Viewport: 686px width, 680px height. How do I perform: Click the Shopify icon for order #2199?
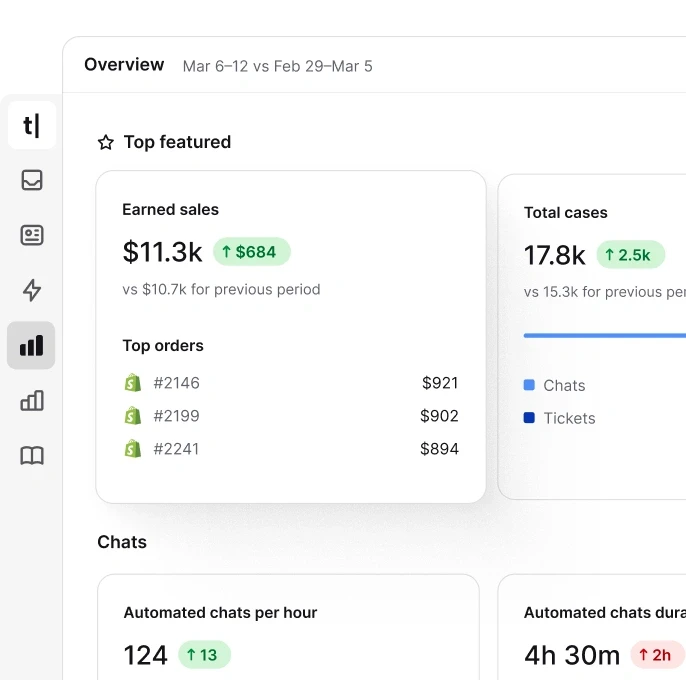(x=133, y=416)
